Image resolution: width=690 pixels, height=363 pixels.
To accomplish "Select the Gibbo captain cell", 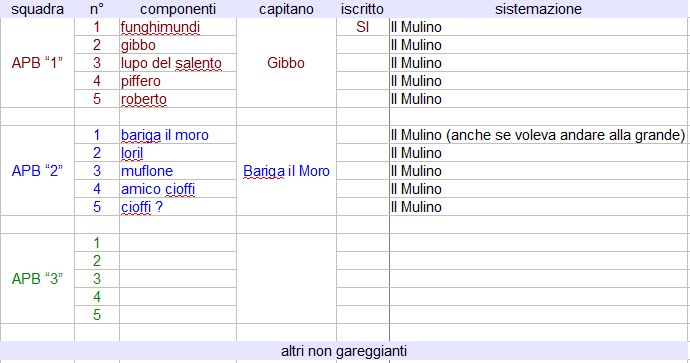I will click(286, 63).
